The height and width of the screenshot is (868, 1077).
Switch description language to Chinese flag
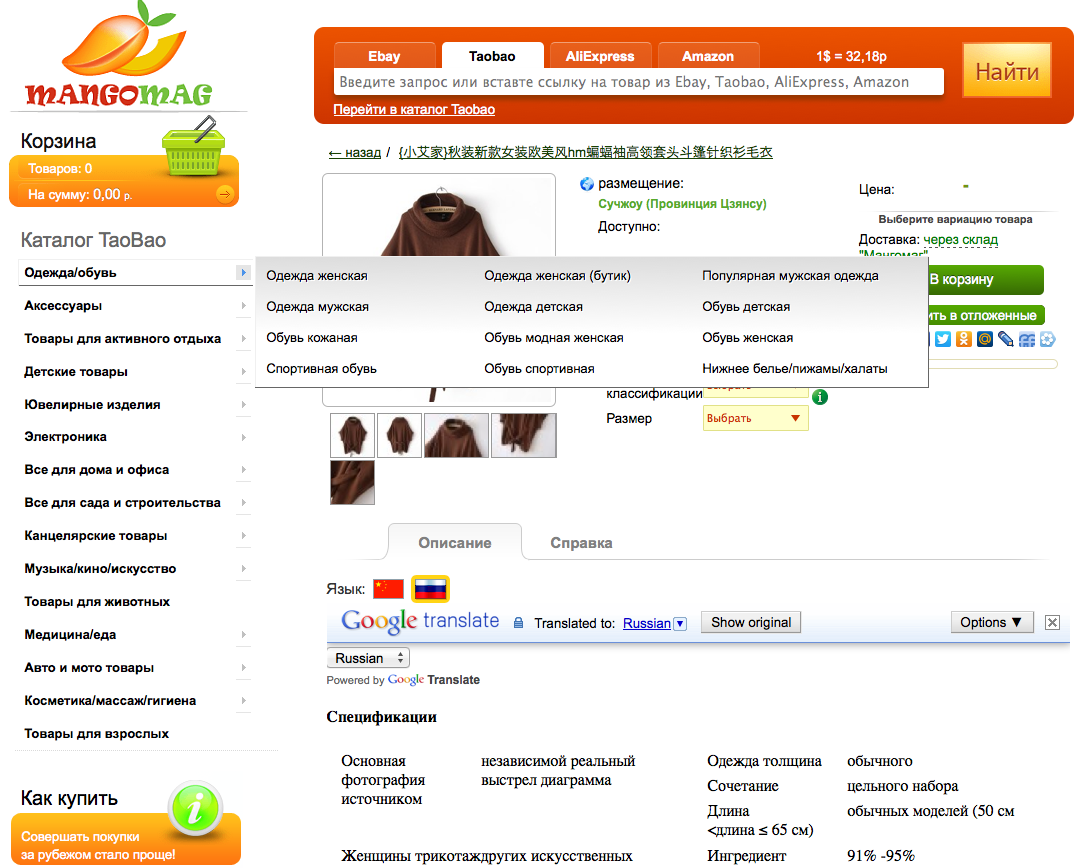click(x=388, y=589)
